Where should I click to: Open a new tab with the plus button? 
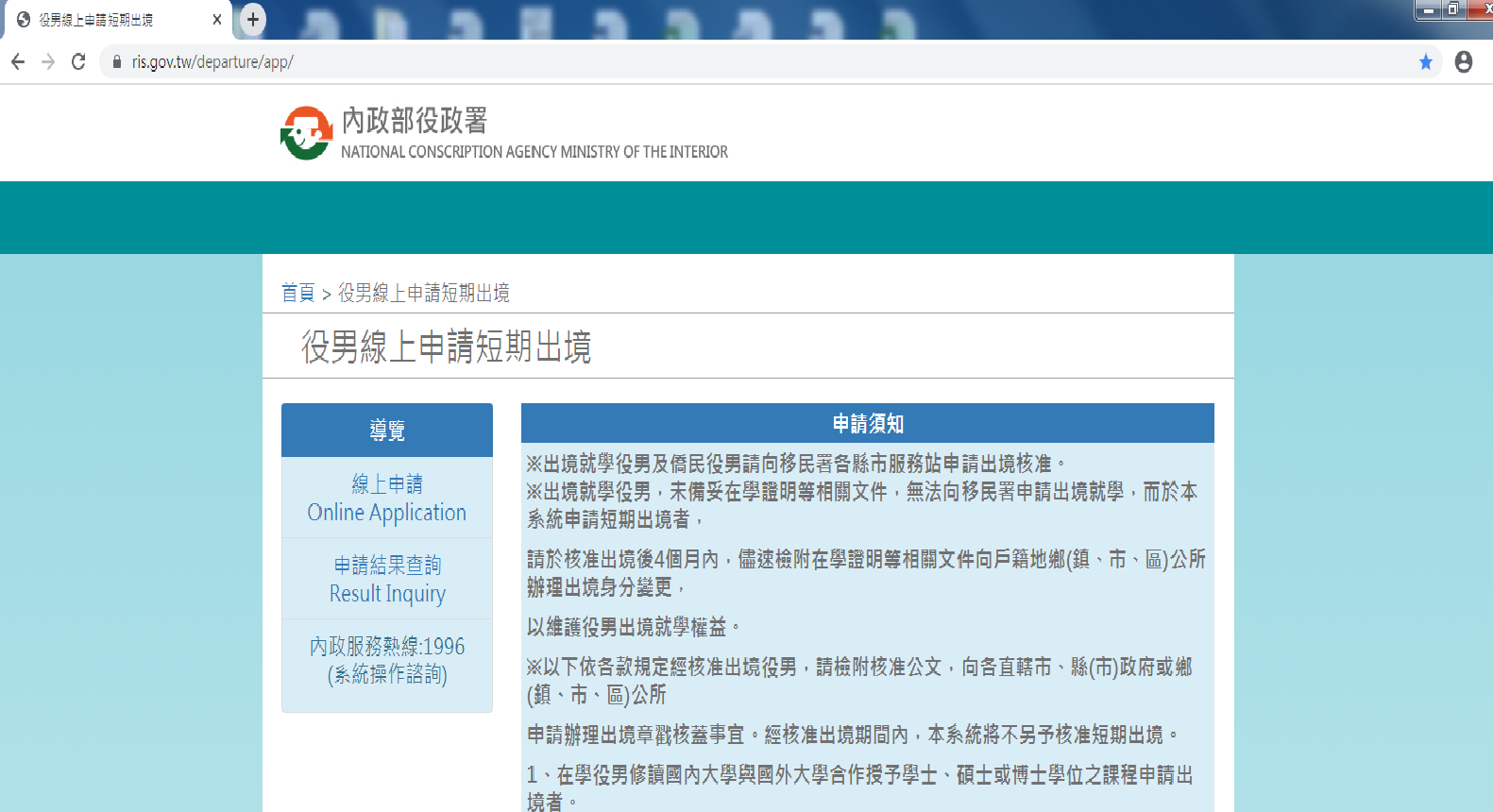pyautogui.click(x=252, y=20)
